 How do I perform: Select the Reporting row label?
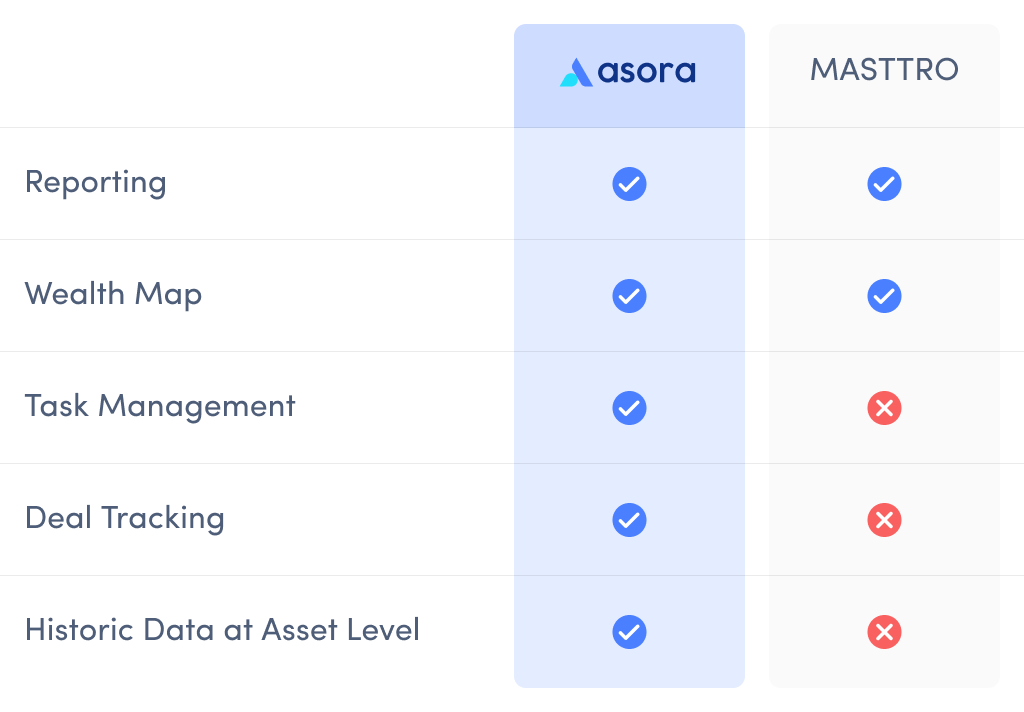[96, 183]
